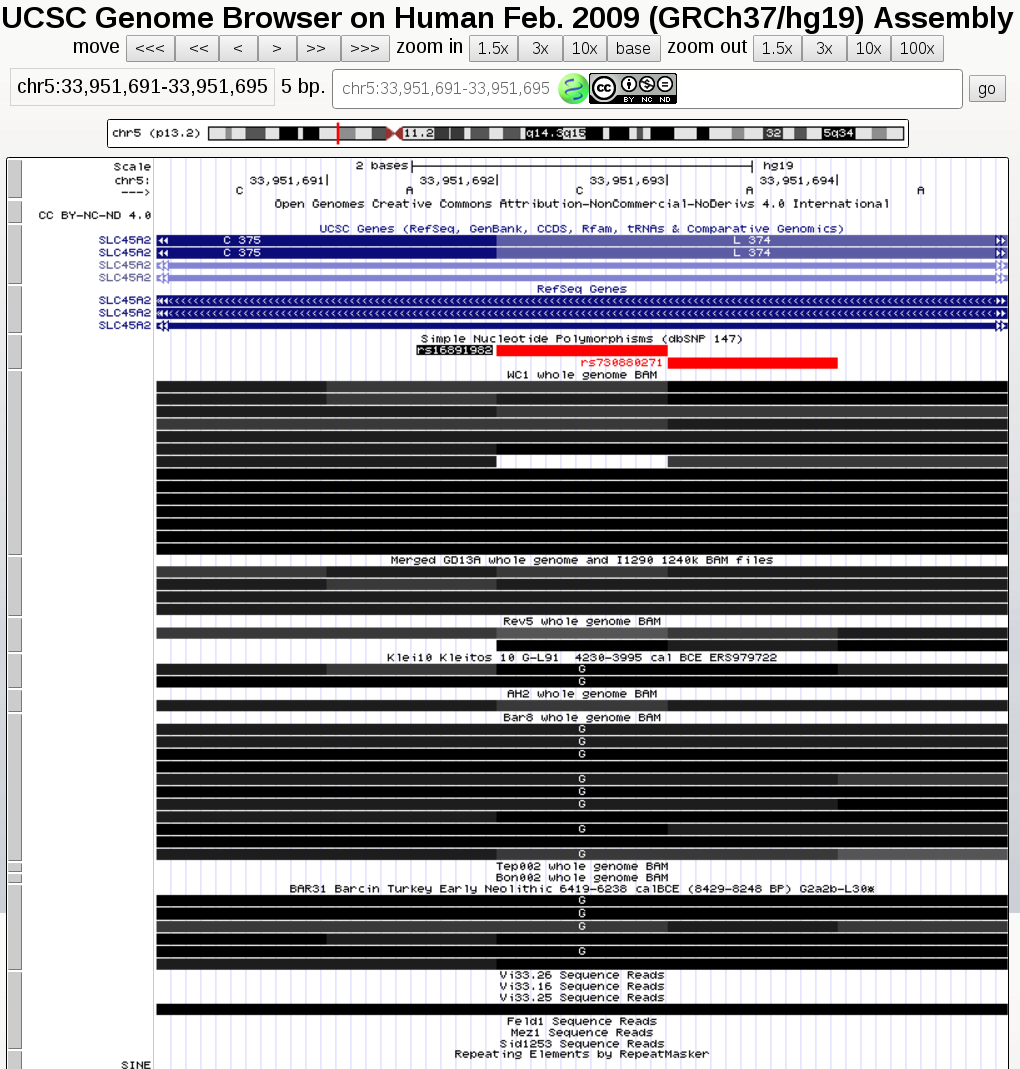Move far right with the >>> button

tap(365, 48)
